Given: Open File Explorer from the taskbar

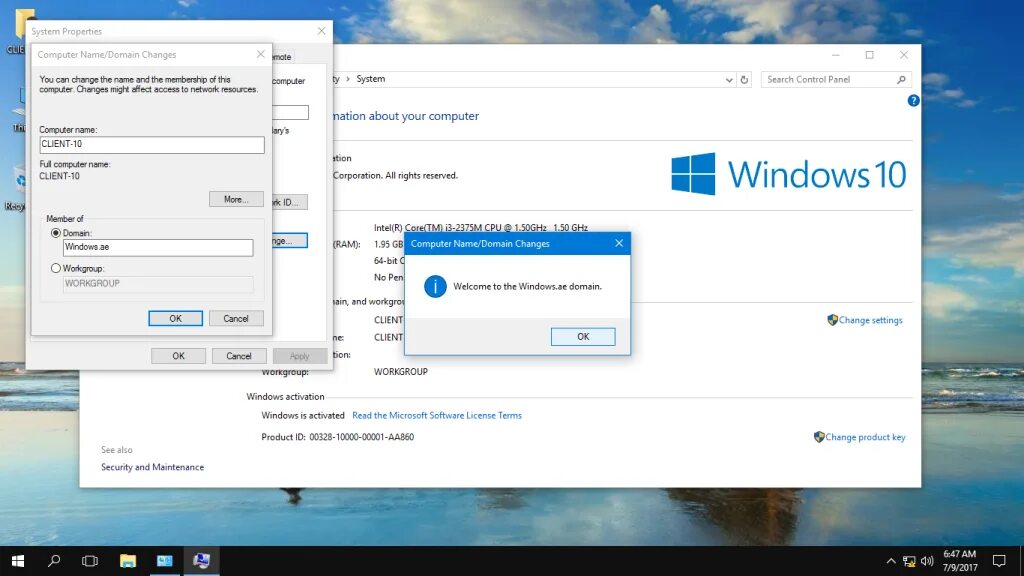Looking at the screenshot, I should [x=128, y=561].
